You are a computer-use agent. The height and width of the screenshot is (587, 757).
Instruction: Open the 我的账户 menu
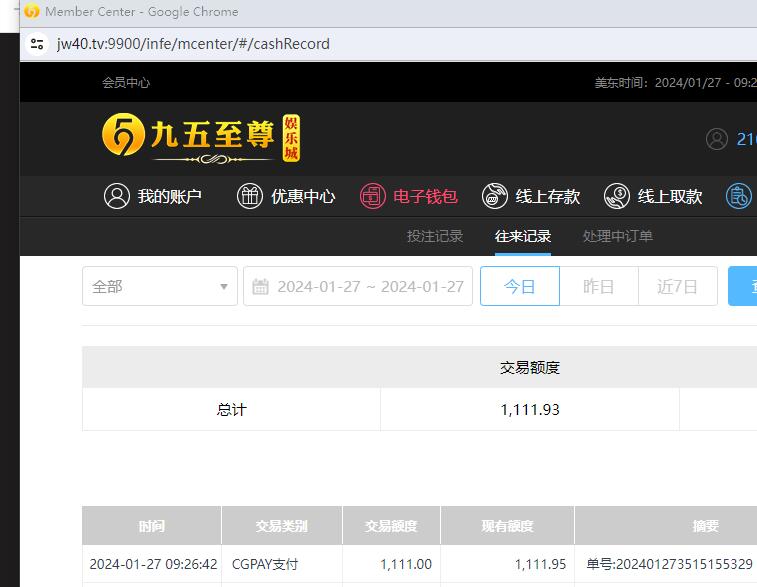point(153,196)
